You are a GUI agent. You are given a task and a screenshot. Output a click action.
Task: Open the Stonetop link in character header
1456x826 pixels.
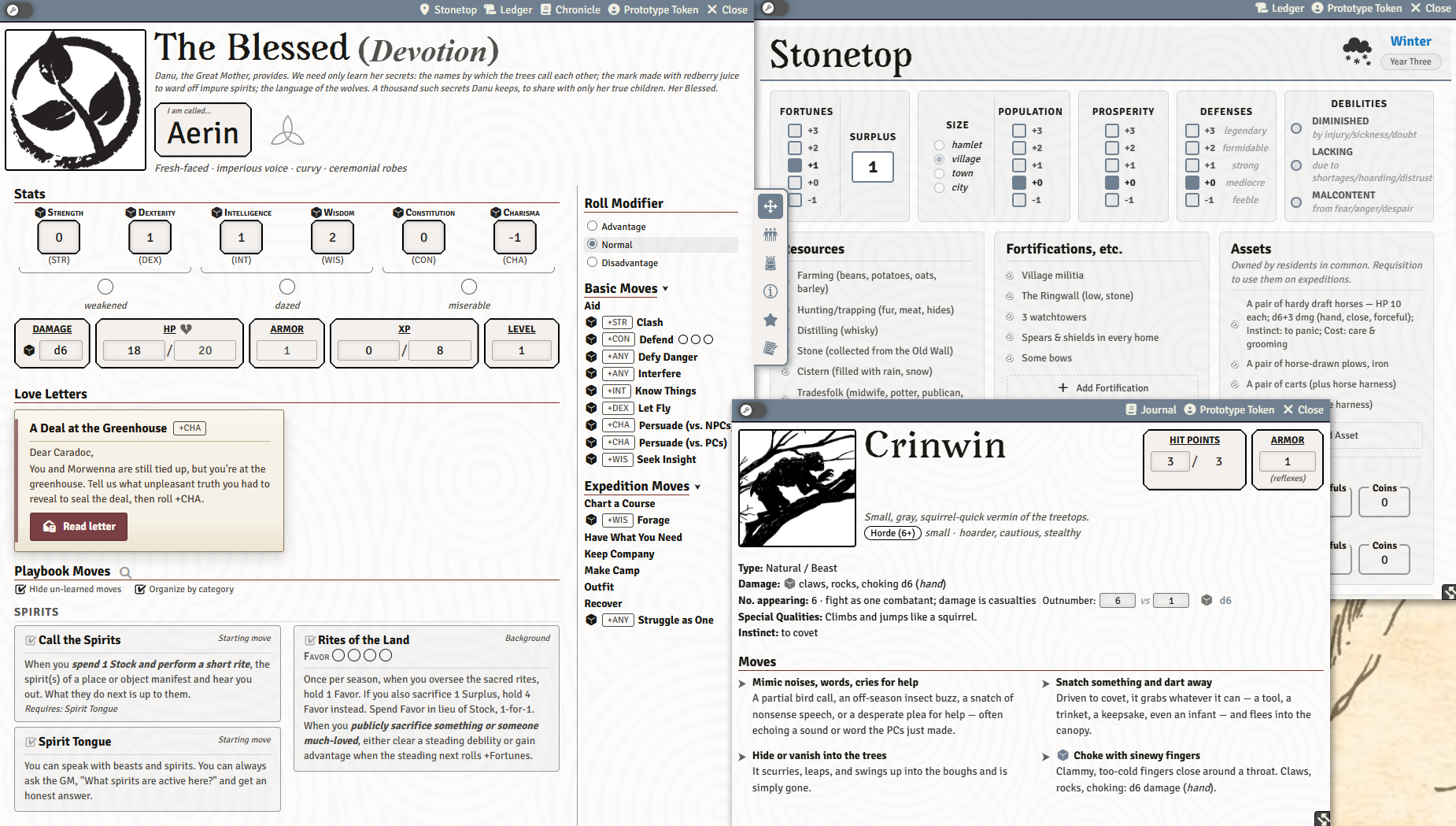coord(448,9)
